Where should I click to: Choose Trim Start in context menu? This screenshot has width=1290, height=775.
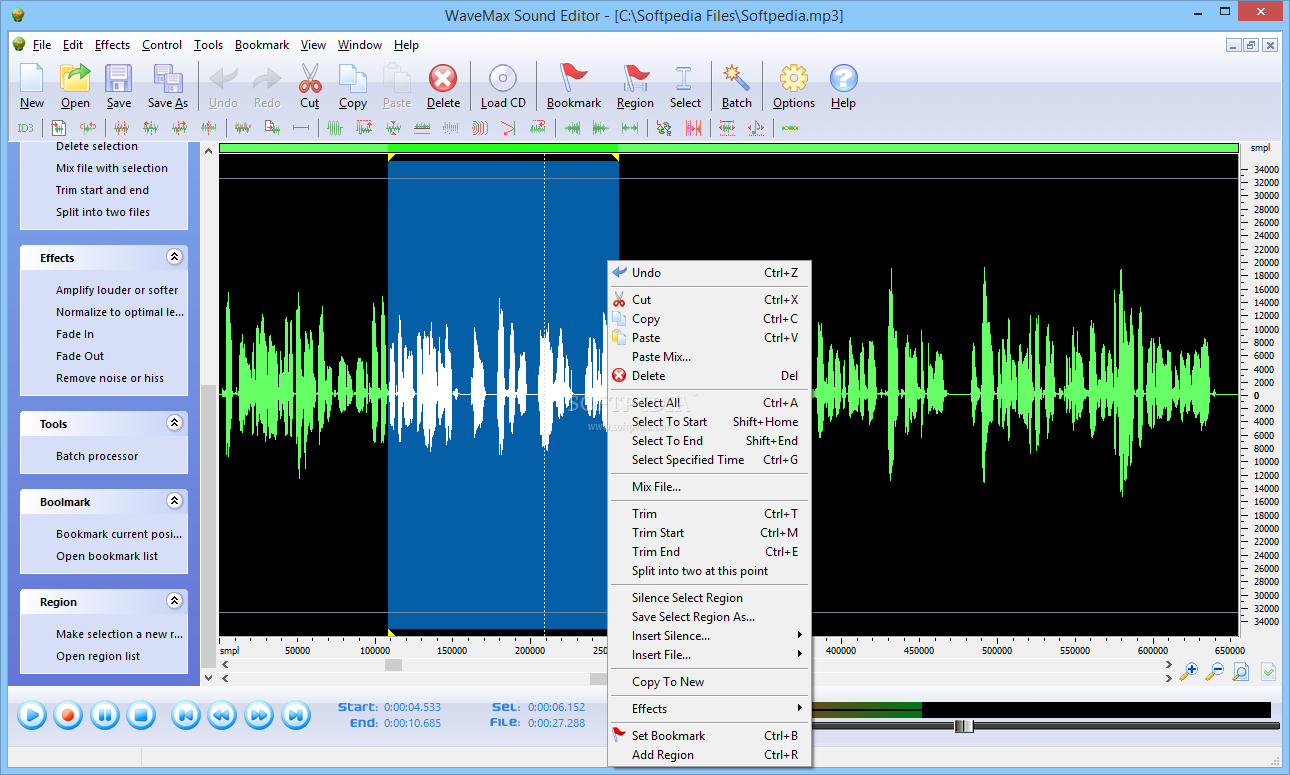pos(709,533)
